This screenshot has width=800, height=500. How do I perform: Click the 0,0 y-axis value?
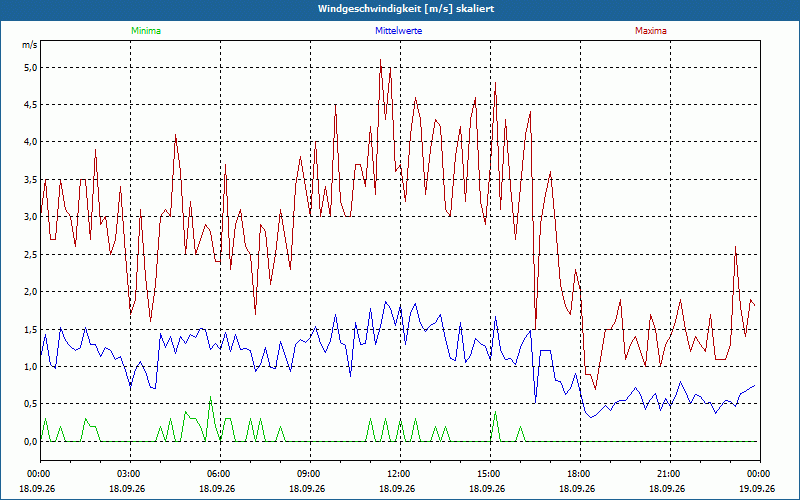tap(31, 441)
